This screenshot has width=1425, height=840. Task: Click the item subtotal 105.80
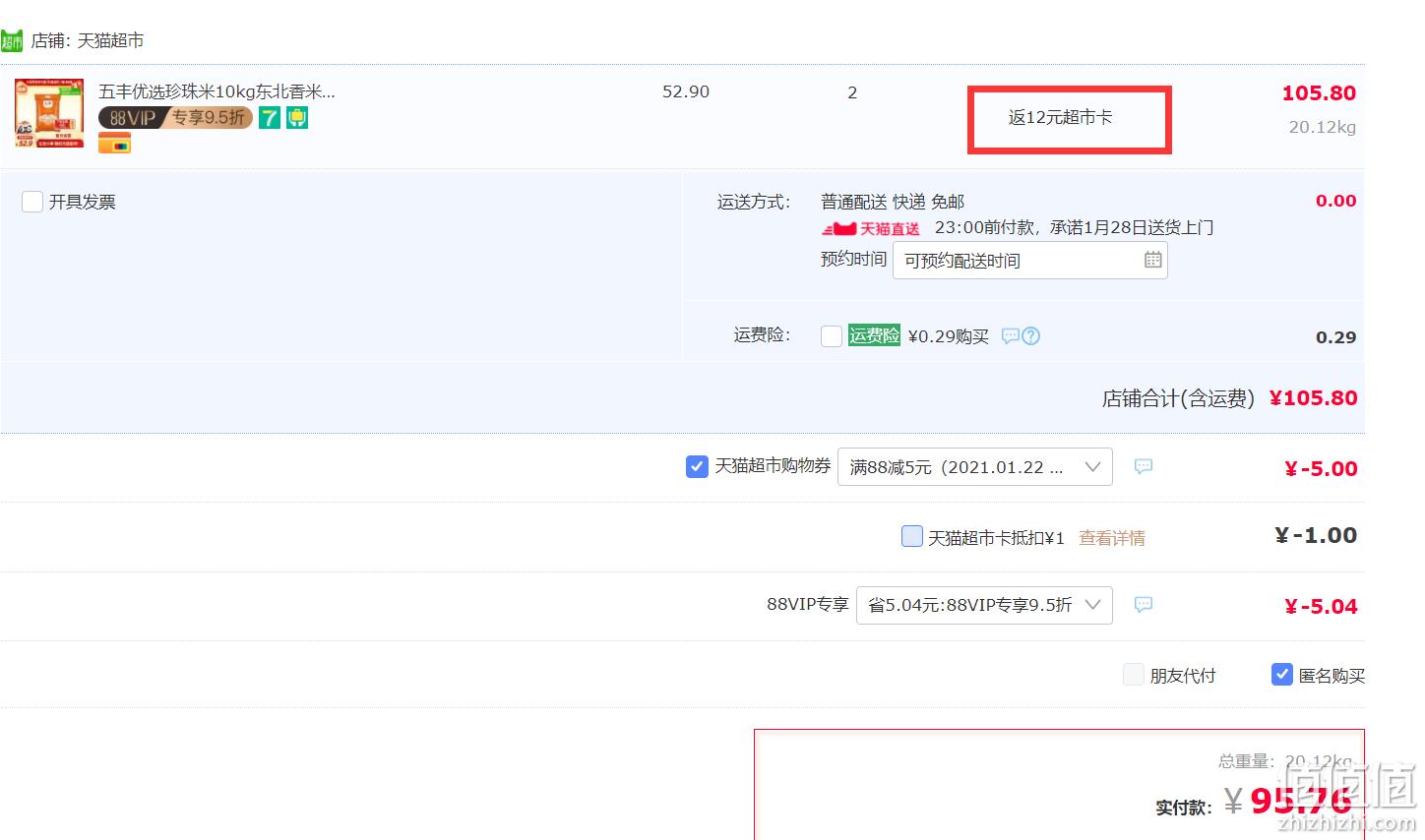coord(1319,93)
